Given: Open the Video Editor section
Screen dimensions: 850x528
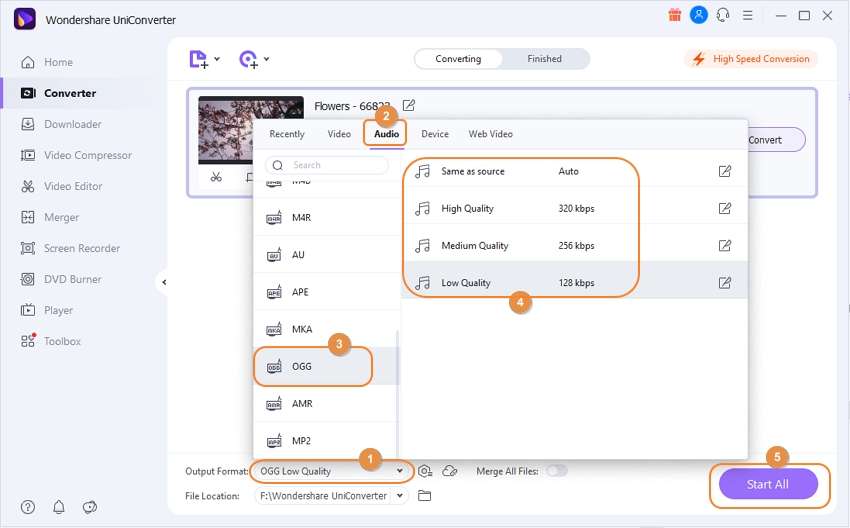Looking at the screenshot, I should click(x=61, y=186).
